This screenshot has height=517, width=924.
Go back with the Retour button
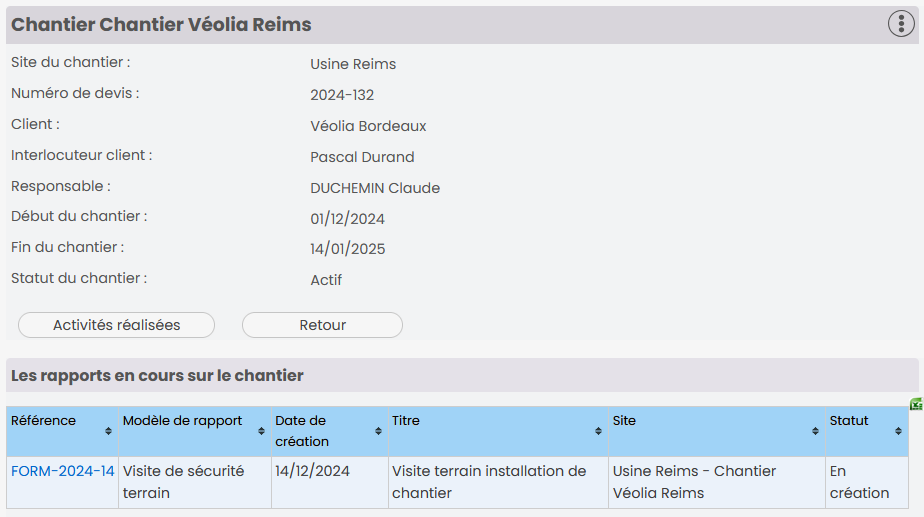click(x=322, y=325)
